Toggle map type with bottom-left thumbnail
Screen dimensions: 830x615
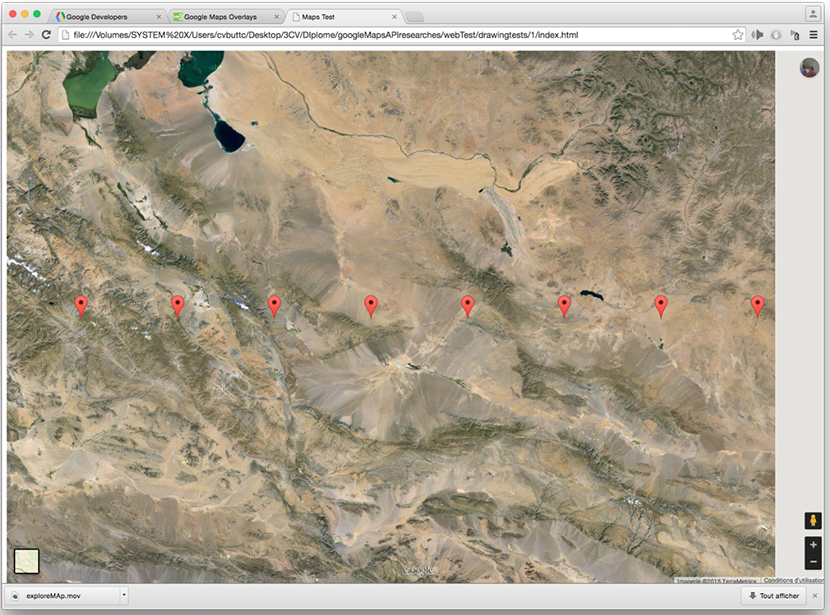[x=26, y=562]
